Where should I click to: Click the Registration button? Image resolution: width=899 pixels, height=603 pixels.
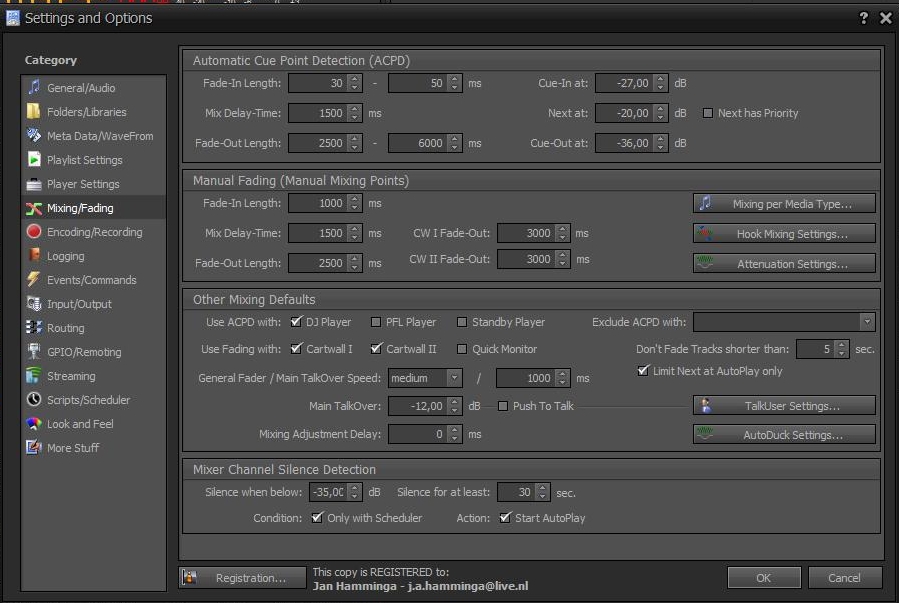click(243, 578)
